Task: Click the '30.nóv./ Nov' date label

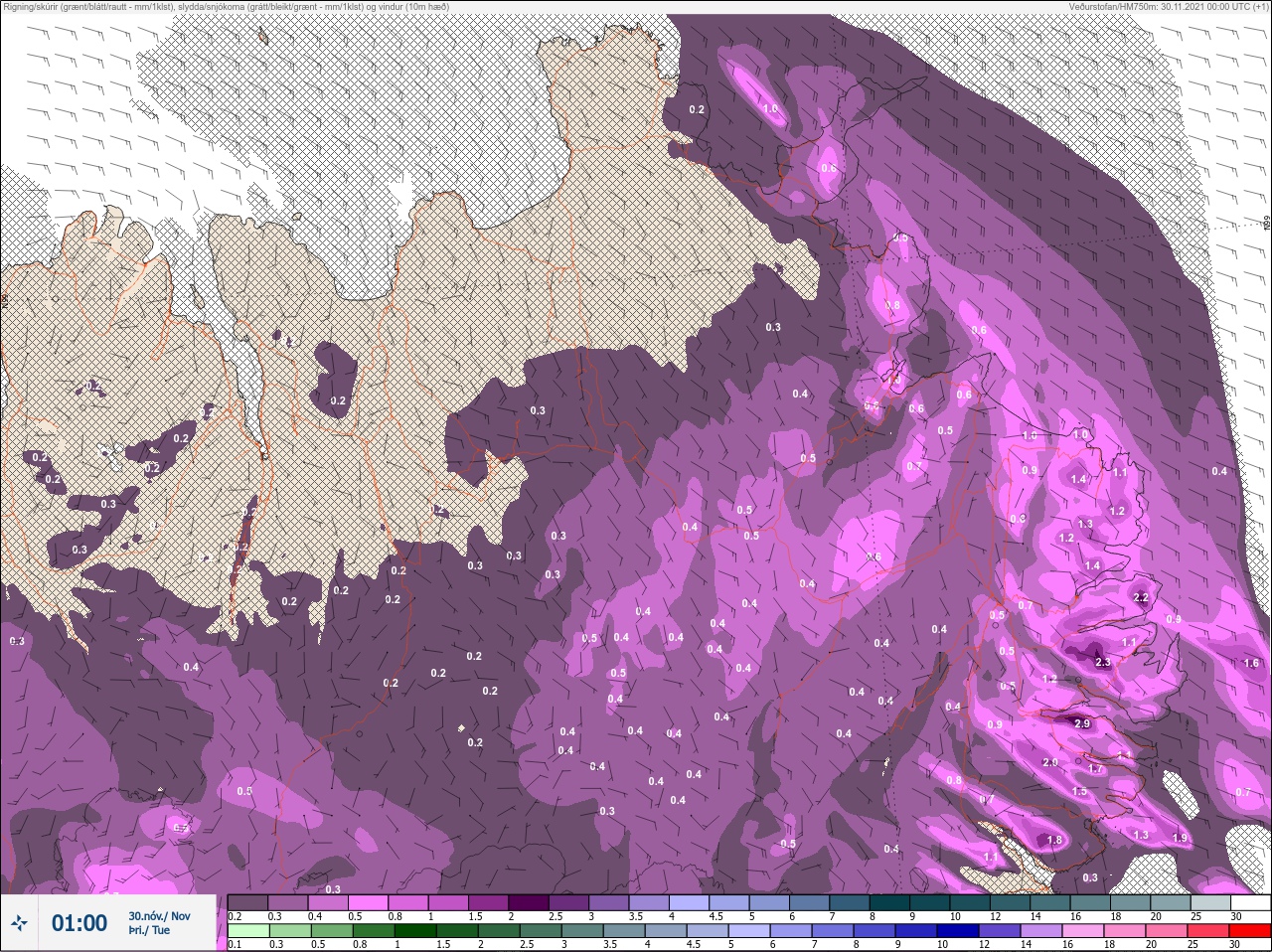Action: (x=159, y=916)
